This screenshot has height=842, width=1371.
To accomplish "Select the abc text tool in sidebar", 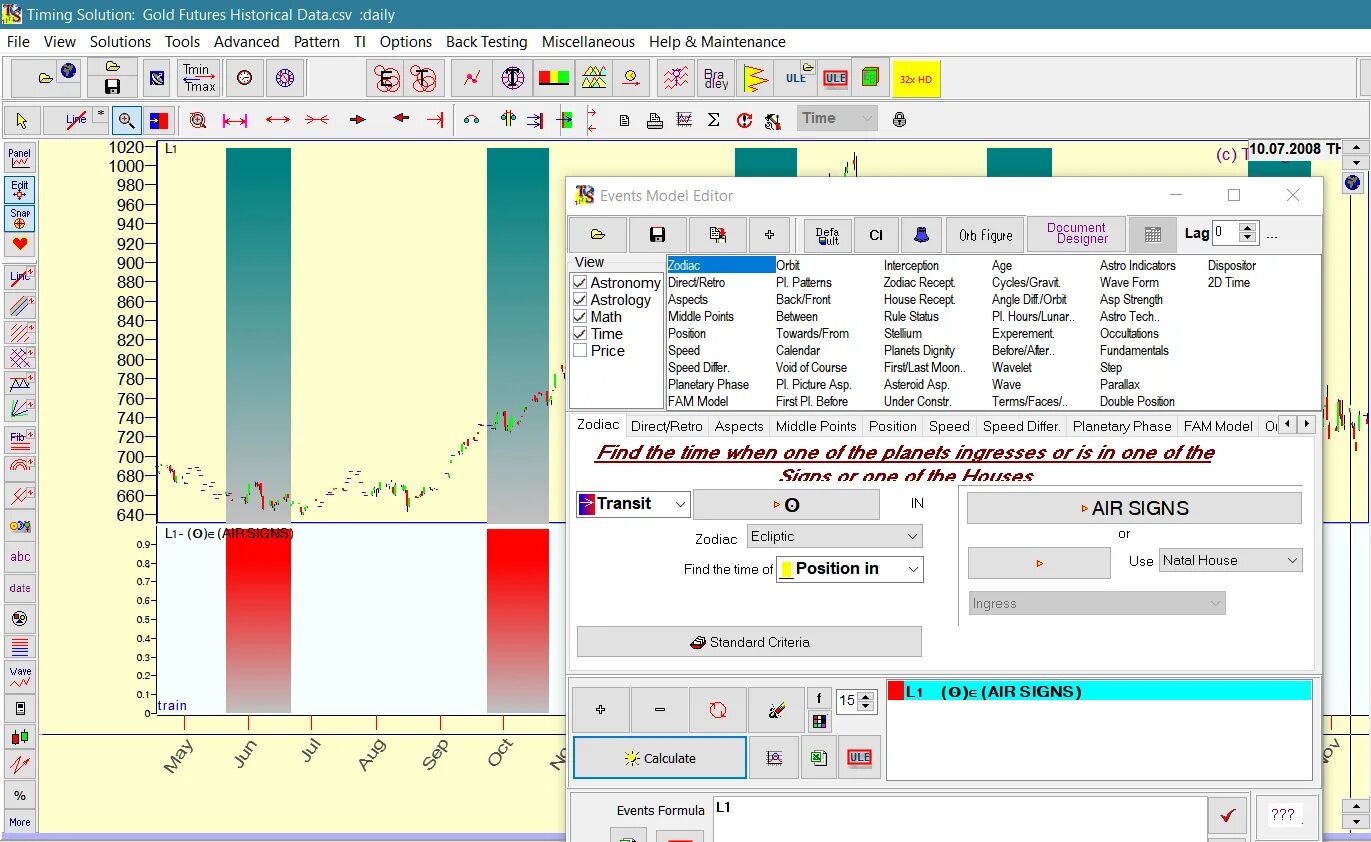I will pyautogui.click(x=20, y=557).
